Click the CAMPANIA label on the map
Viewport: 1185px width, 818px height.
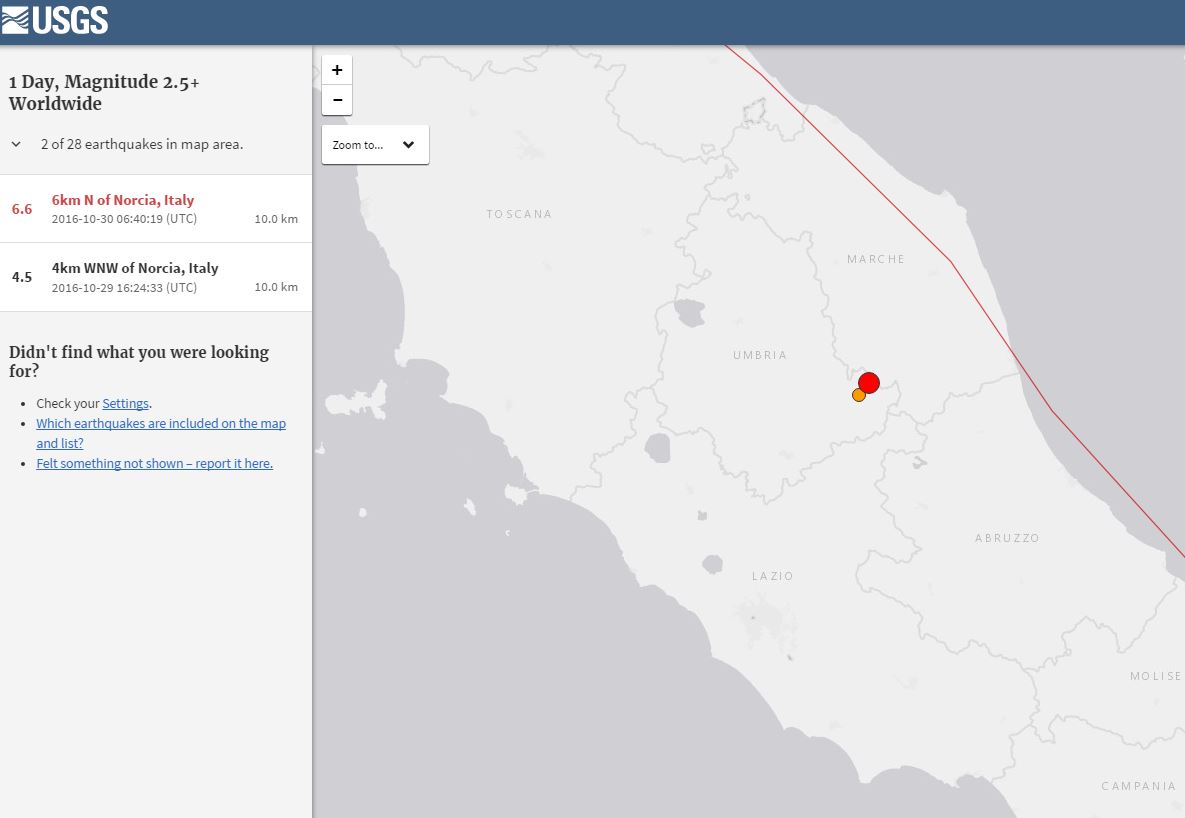1138,786
